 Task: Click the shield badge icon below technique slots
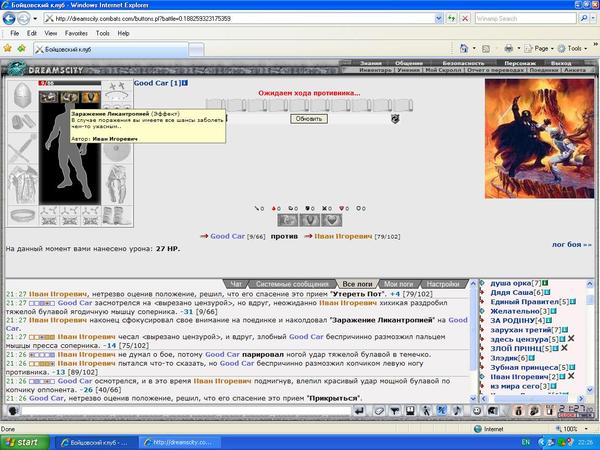395,119
